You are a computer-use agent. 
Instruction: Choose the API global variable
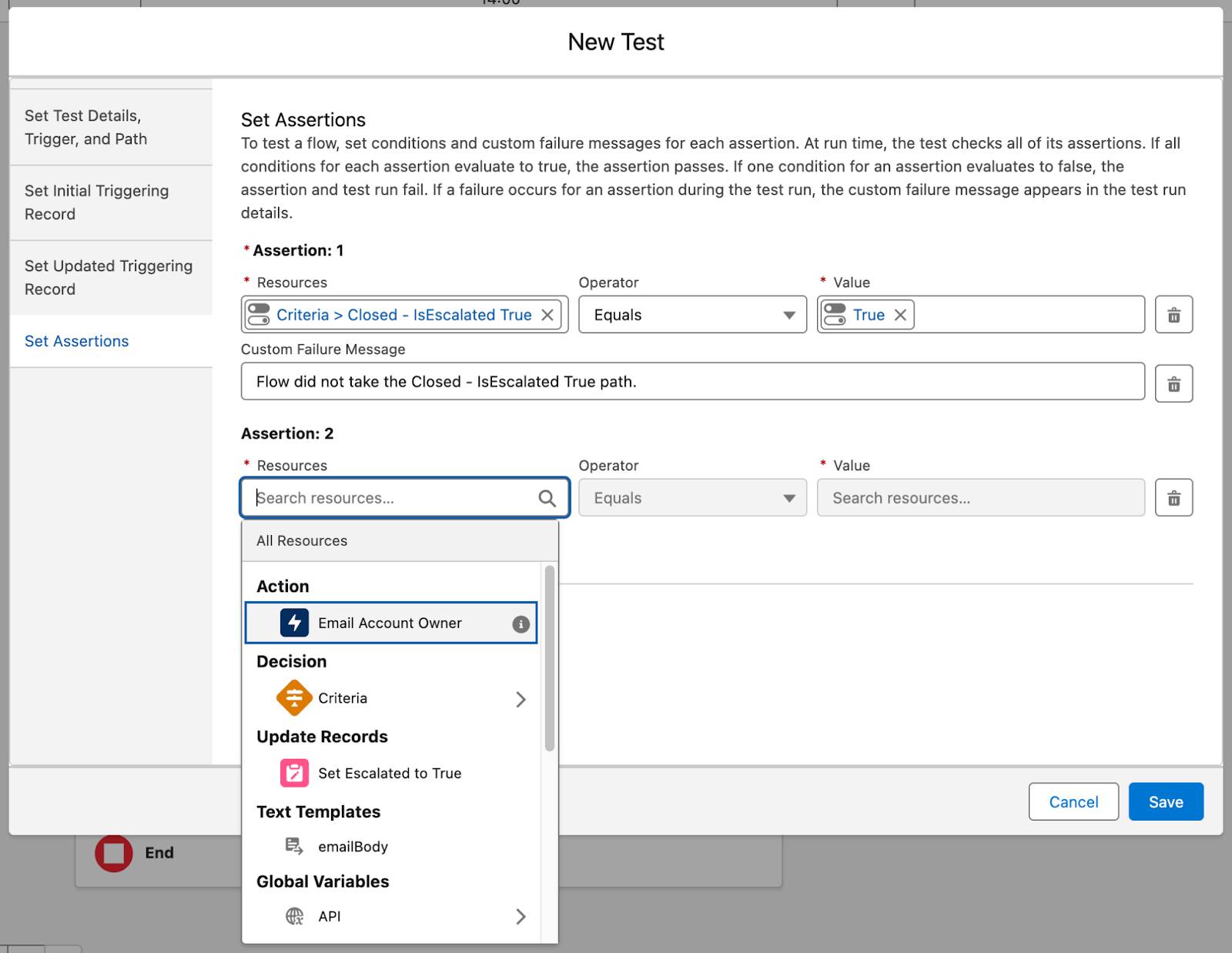click(x=390, y=916)
